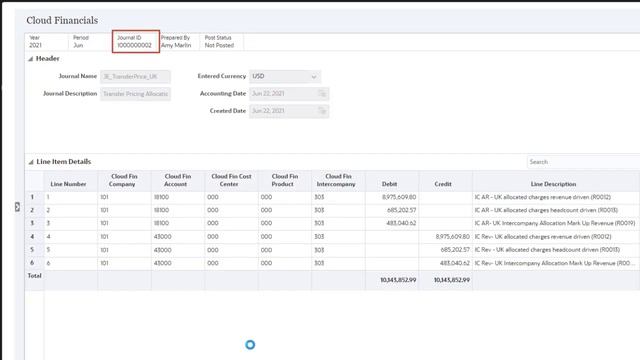Select the Journal ID 1000000002 value
The image size is (640, 360).
point(134,45)
